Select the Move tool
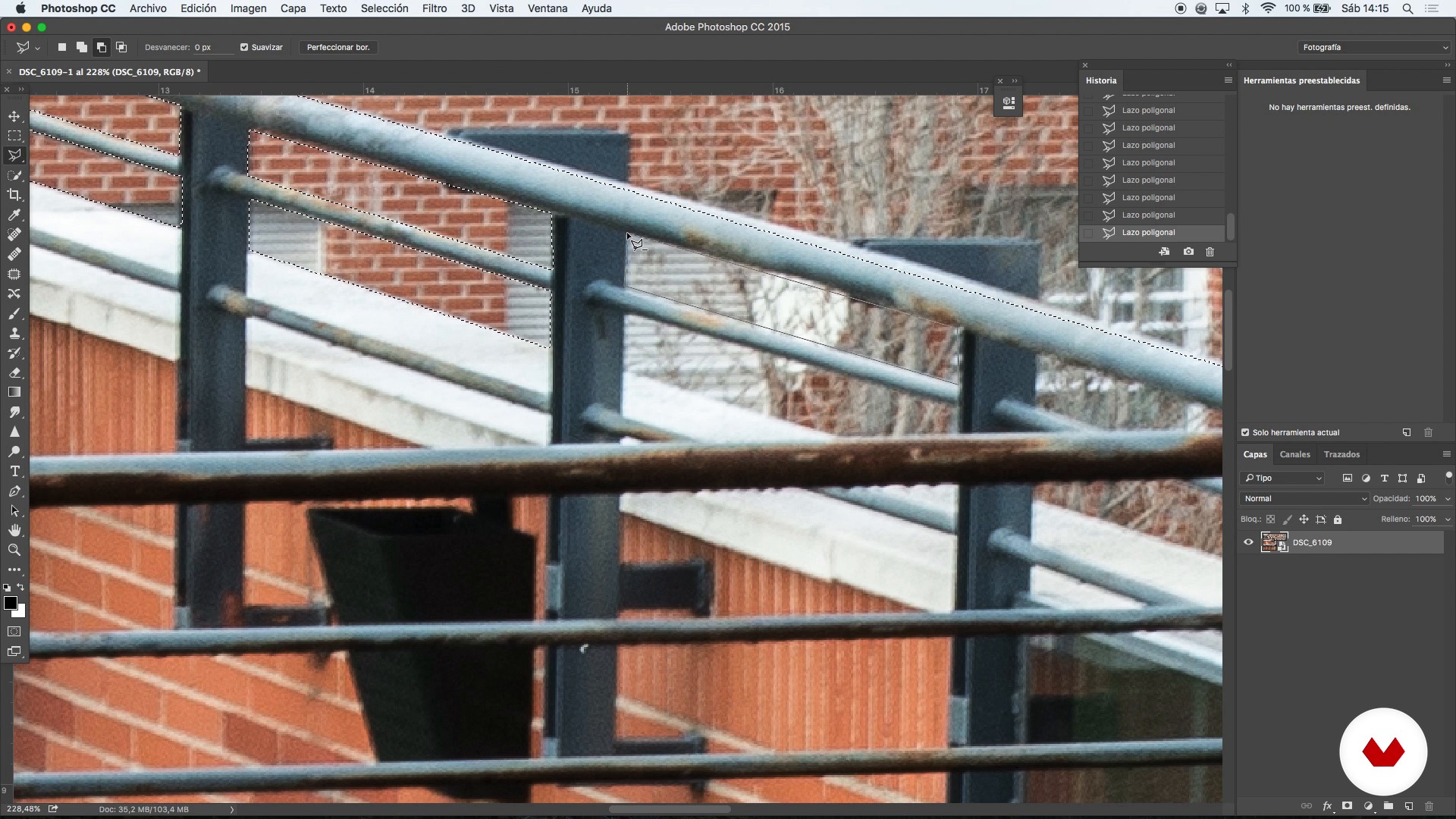 point(14,116)
